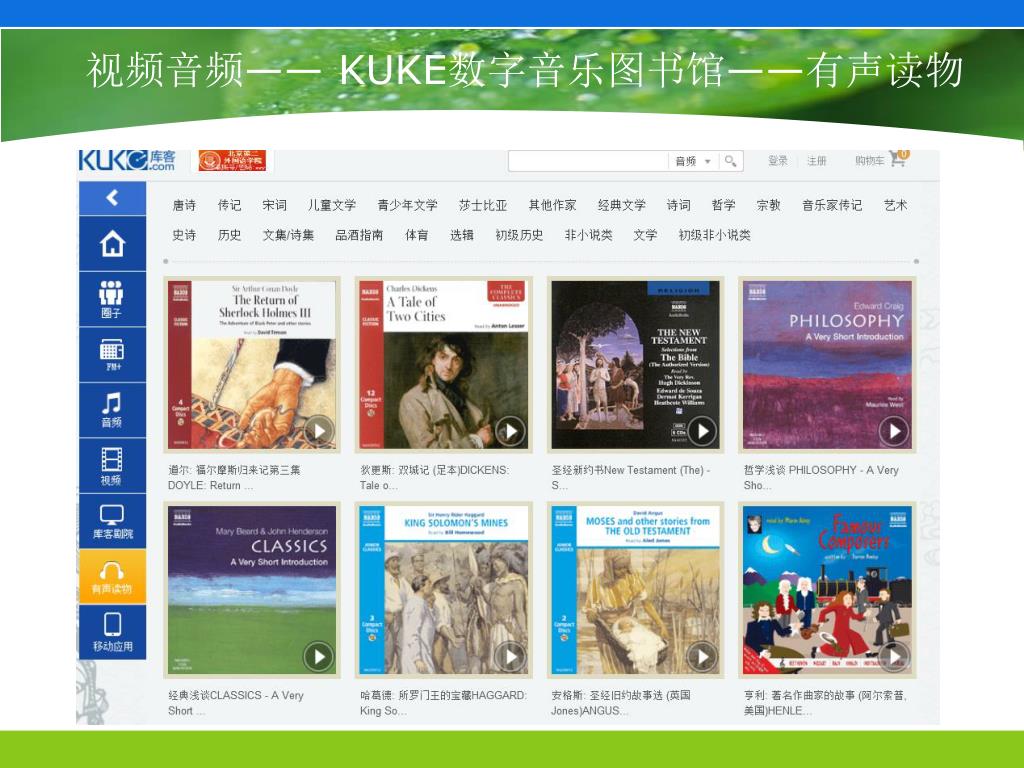This screenshot has width=1024, height=768.
Task: Select the 初级历史 category
Action: [519, 235]
